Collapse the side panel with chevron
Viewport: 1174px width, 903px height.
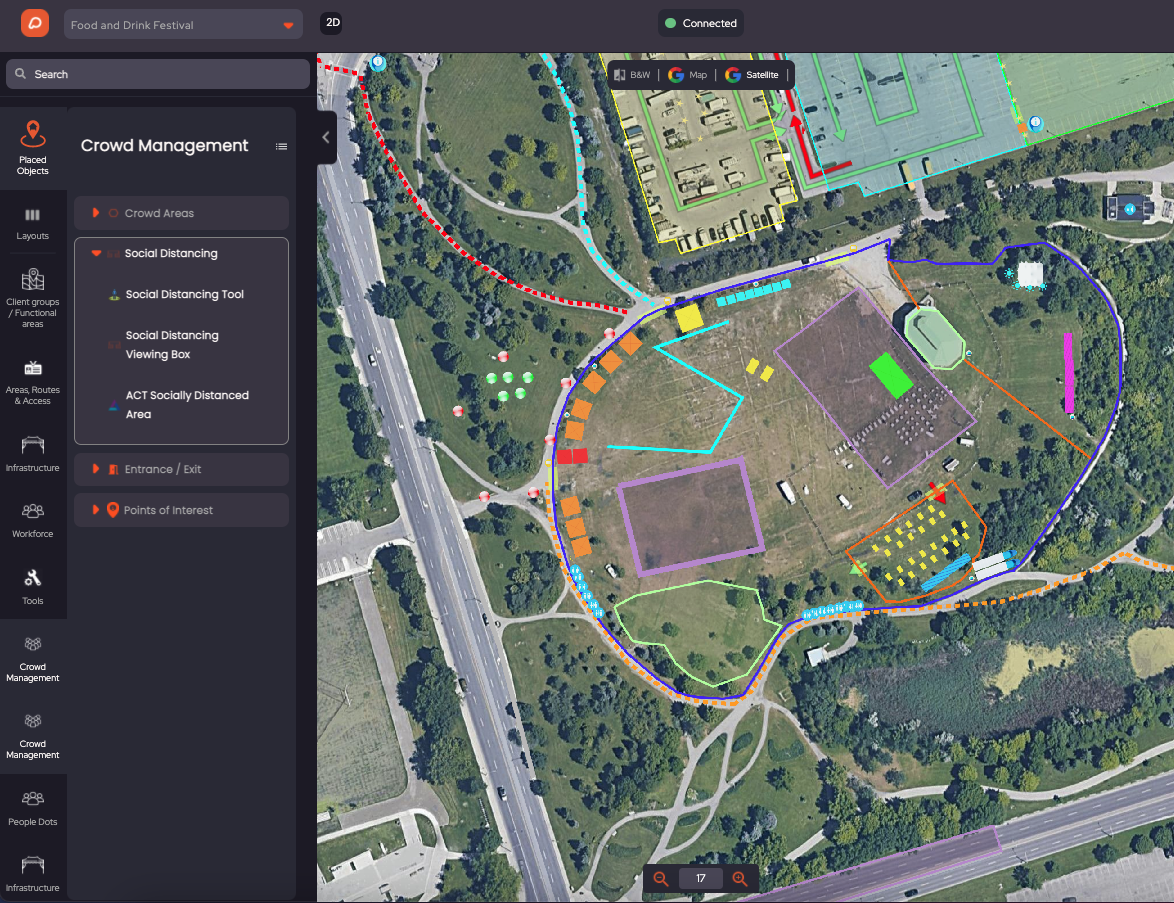point(326,137)
